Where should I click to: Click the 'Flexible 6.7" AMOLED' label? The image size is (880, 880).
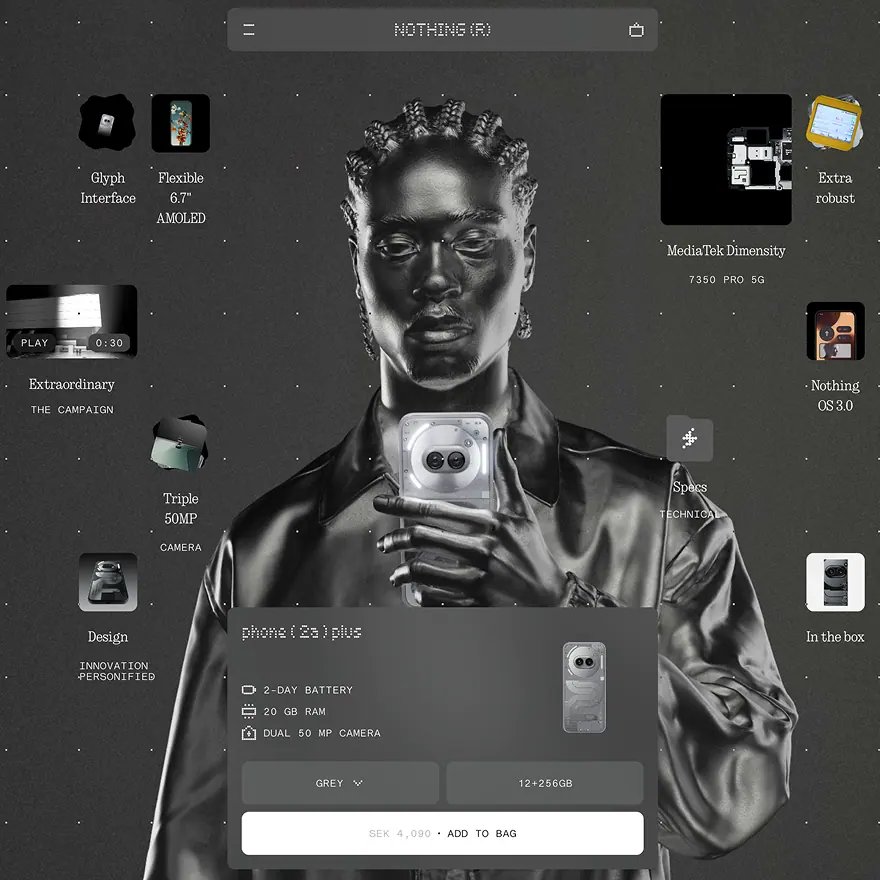tap(181, 198)
